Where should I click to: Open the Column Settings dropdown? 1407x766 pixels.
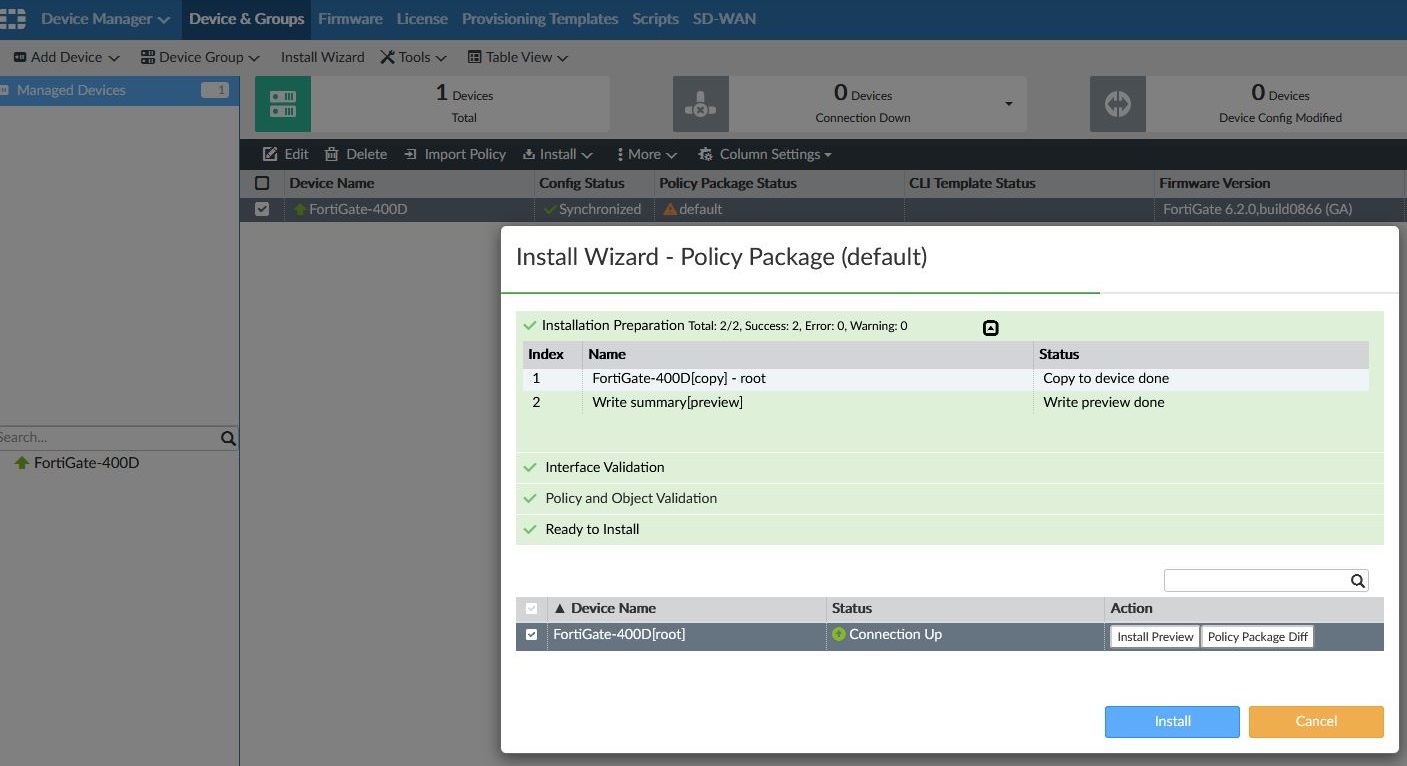coord(765,154)
